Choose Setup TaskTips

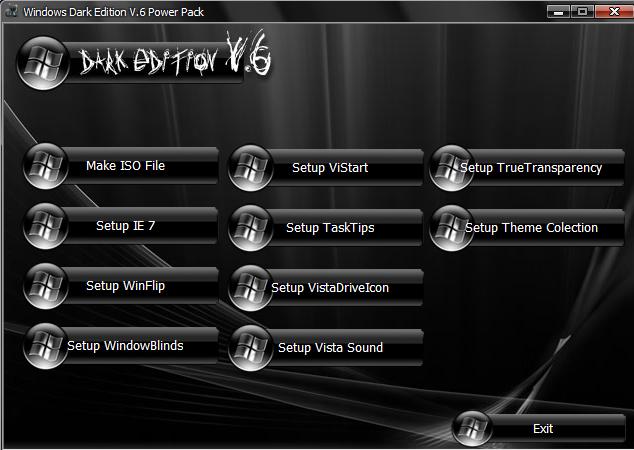pos(326,228)
